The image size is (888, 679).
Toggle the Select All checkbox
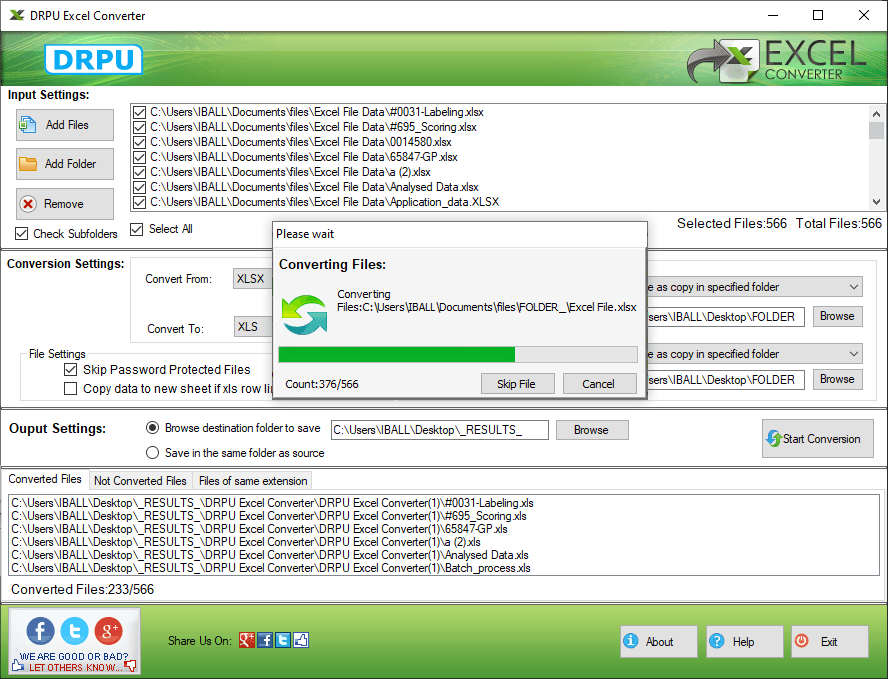click(x=136, y=229)
